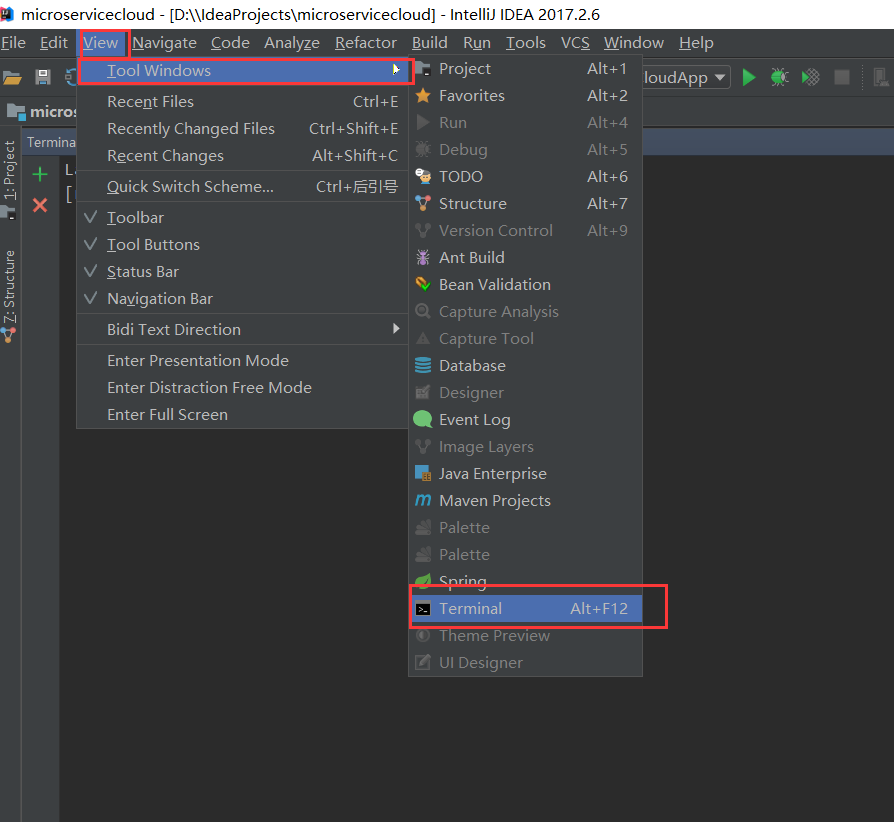The width and height of the screenshot is (894, 822).
Task: Open the Structure tool window entry
Action: click(526, 204)
